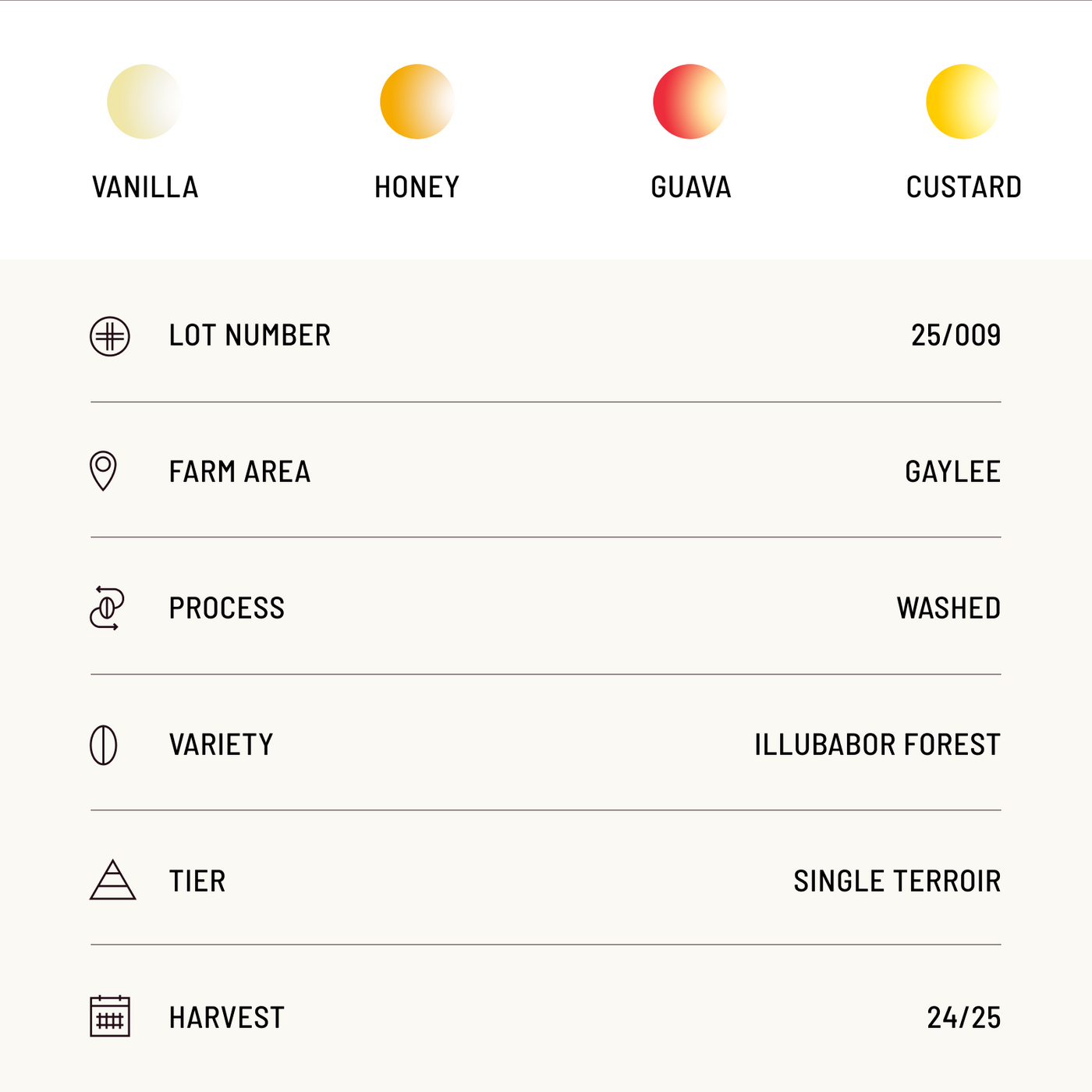Click the Farm Area location pin icon
1092x1092 pixels.
click(103, 471)
